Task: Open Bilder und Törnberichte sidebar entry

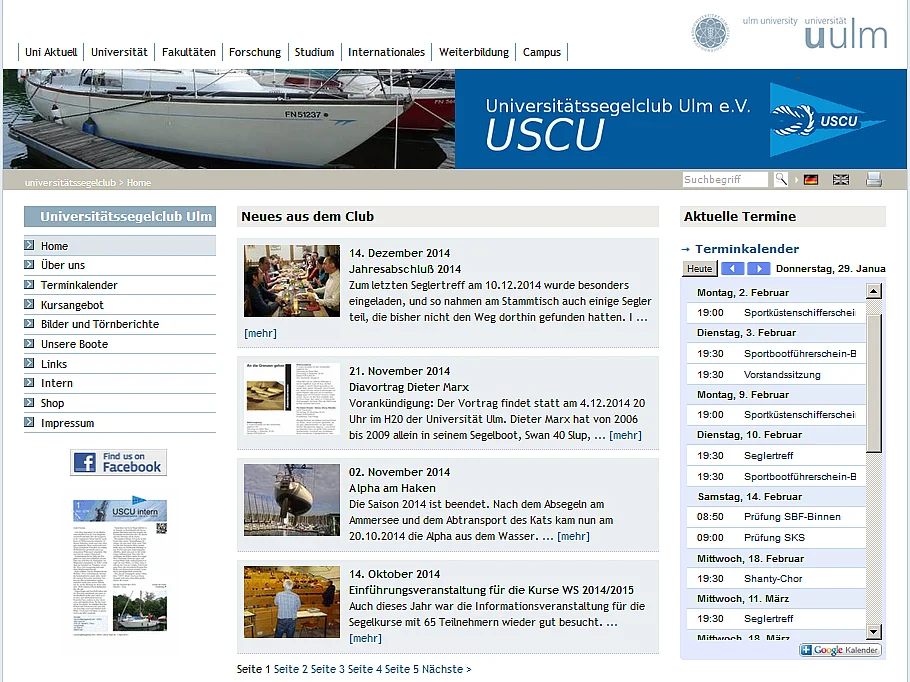Action: 100,324
